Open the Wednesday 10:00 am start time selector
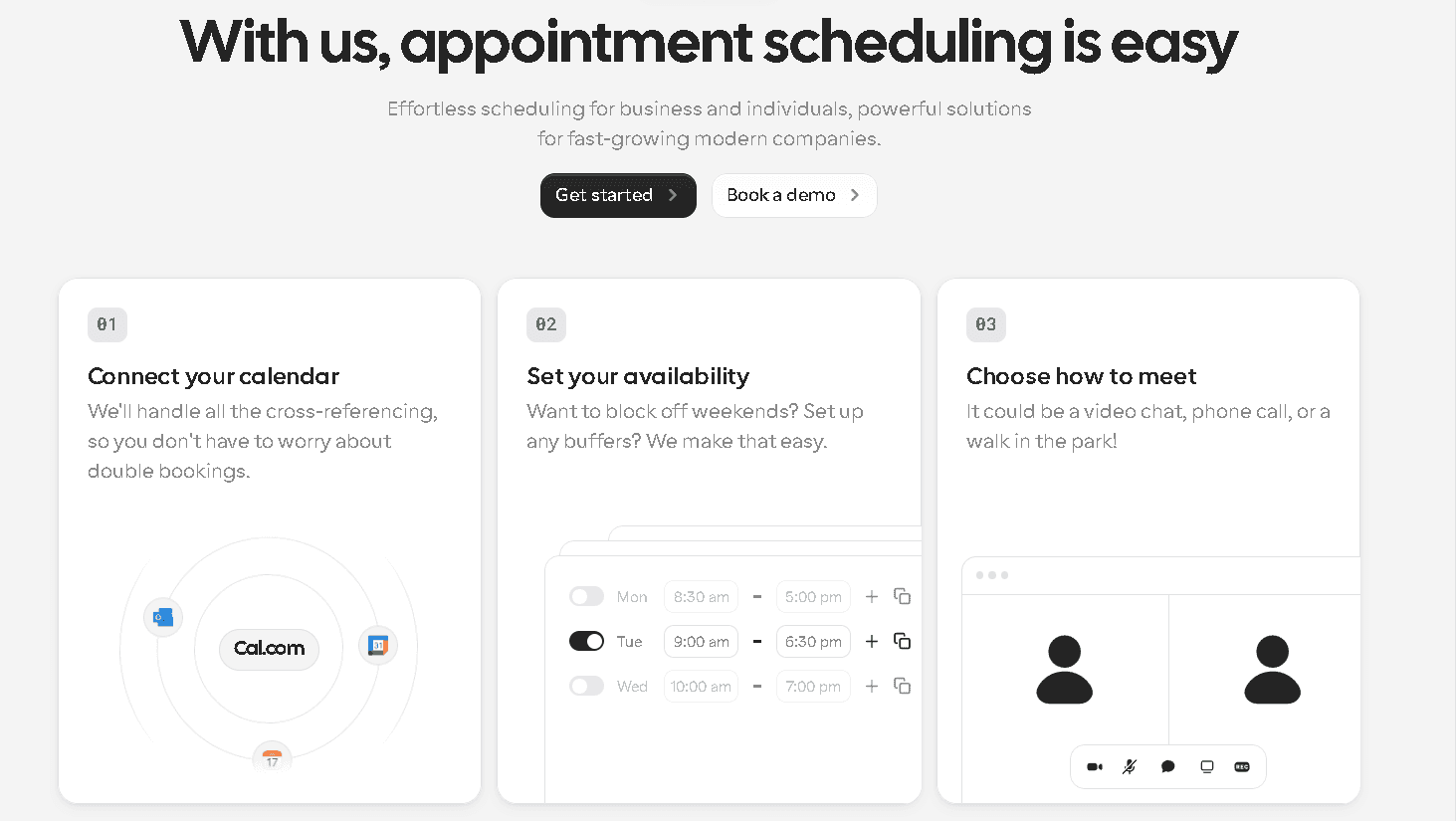Viewport: 1456px width, 821px height. [x=701, y=686]
